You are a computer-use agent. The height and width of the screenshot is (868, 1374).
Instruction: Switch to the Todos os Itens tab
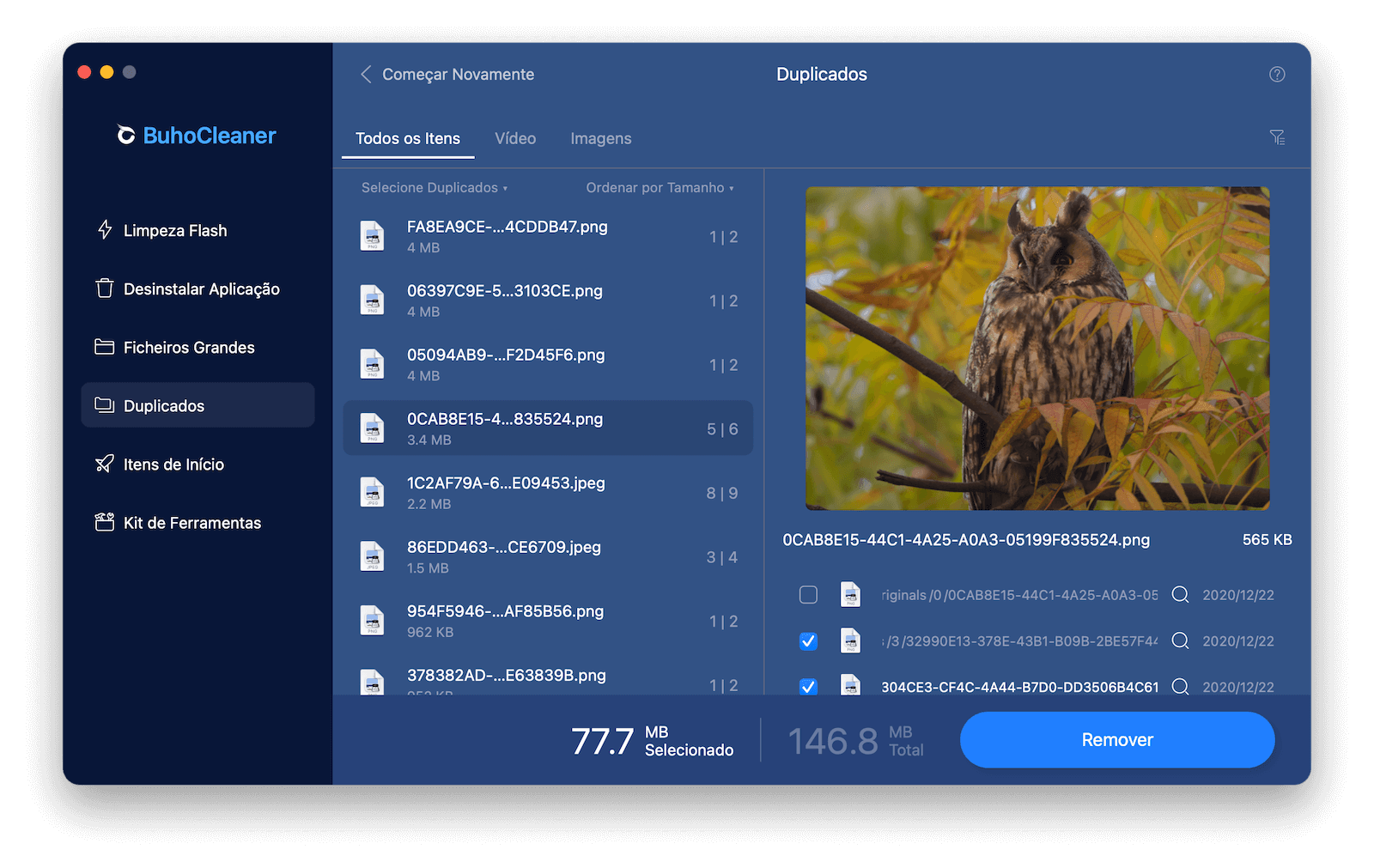[x=408, y=139]
